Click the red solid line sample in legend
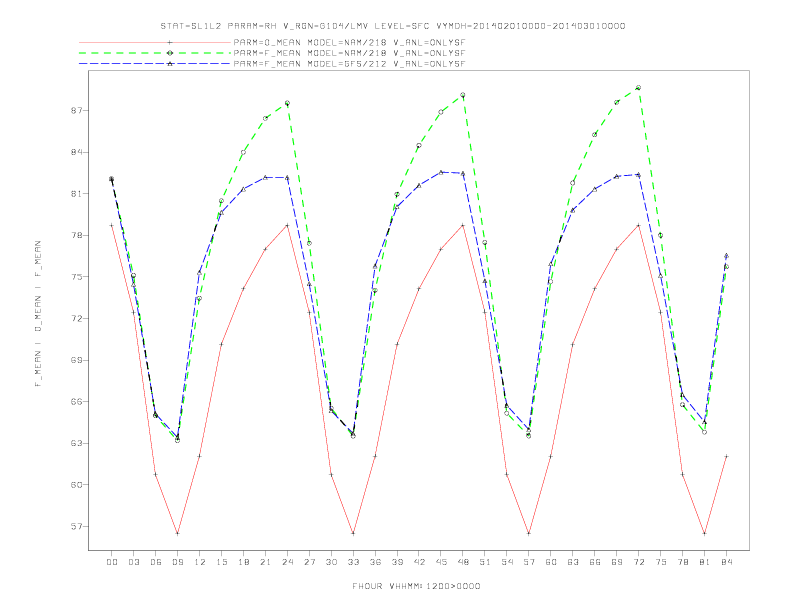The width and height of the screenshot is (792, 612). (155, 42)
